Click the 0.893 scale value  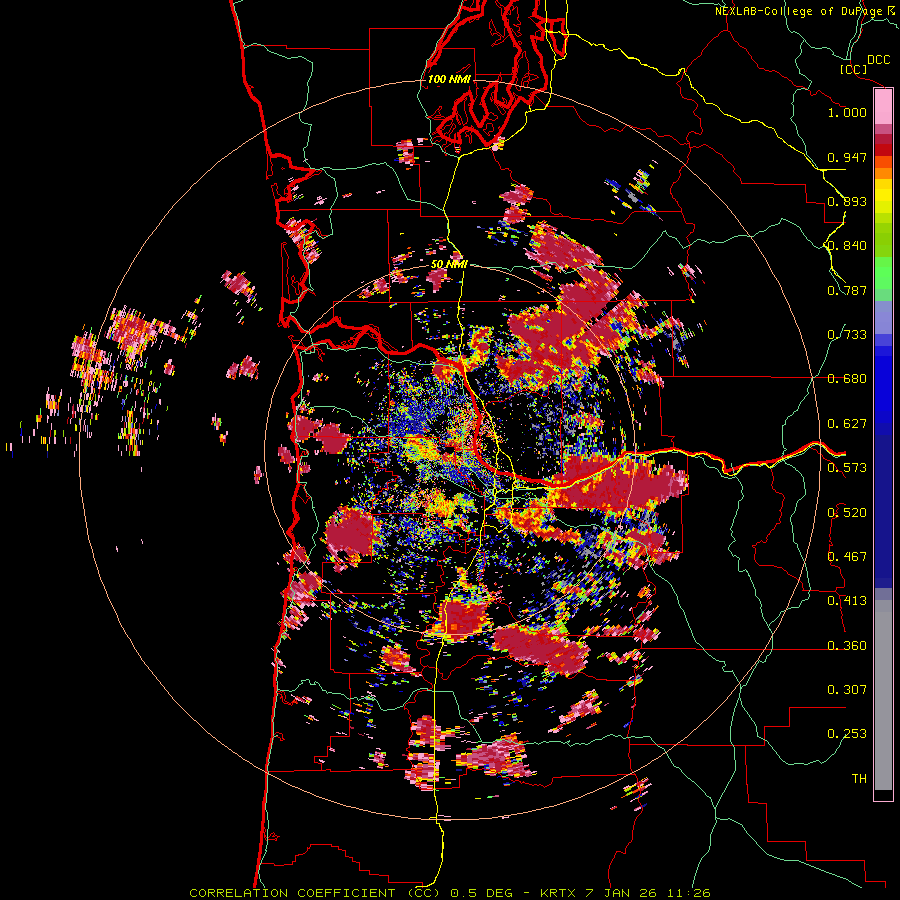coord(847,201)
